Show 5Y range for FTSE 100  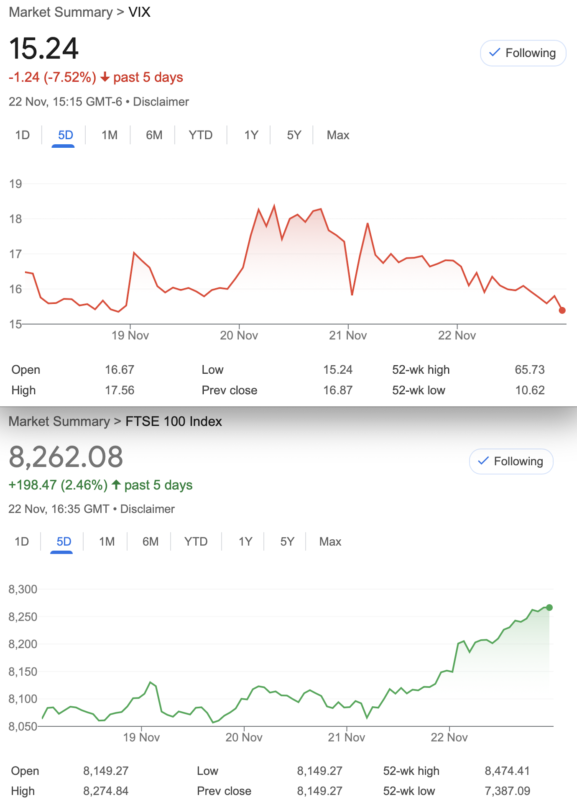[x=287, y=541]
